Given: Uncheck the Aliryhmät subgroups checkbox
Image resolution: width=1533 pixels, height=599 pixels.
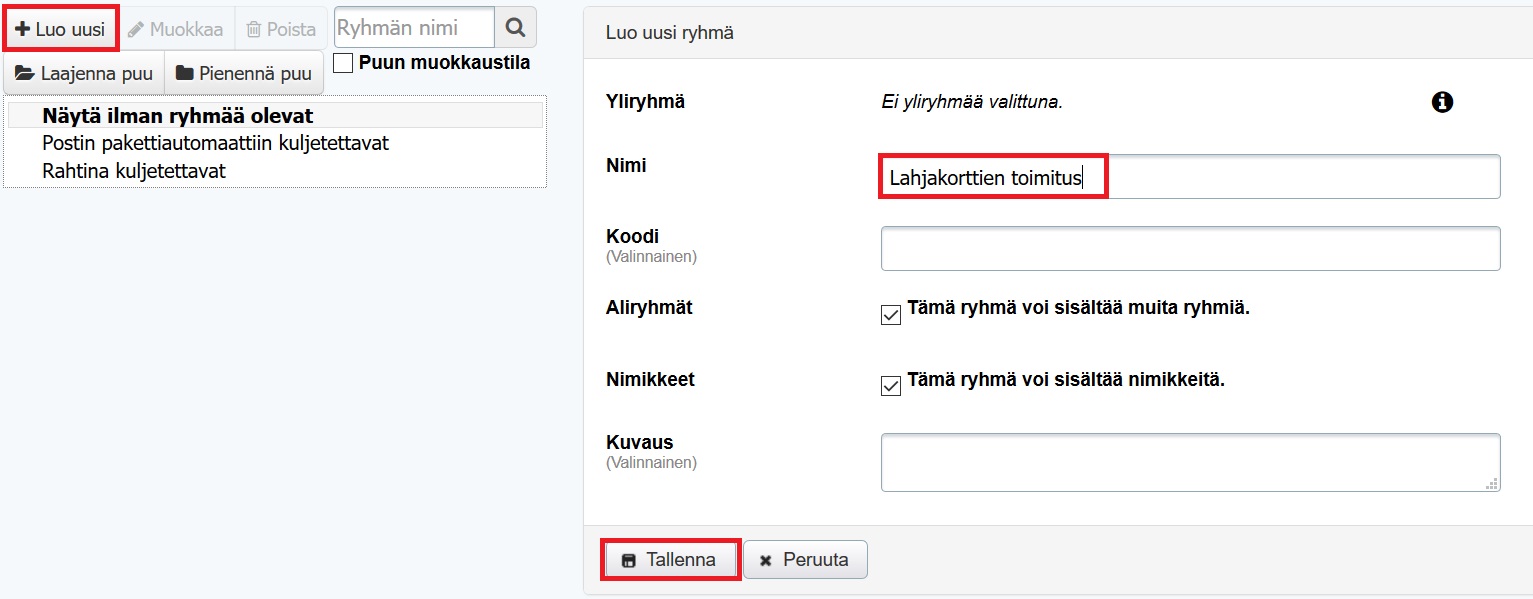Looking at the screenshot, I should point(891,315).
